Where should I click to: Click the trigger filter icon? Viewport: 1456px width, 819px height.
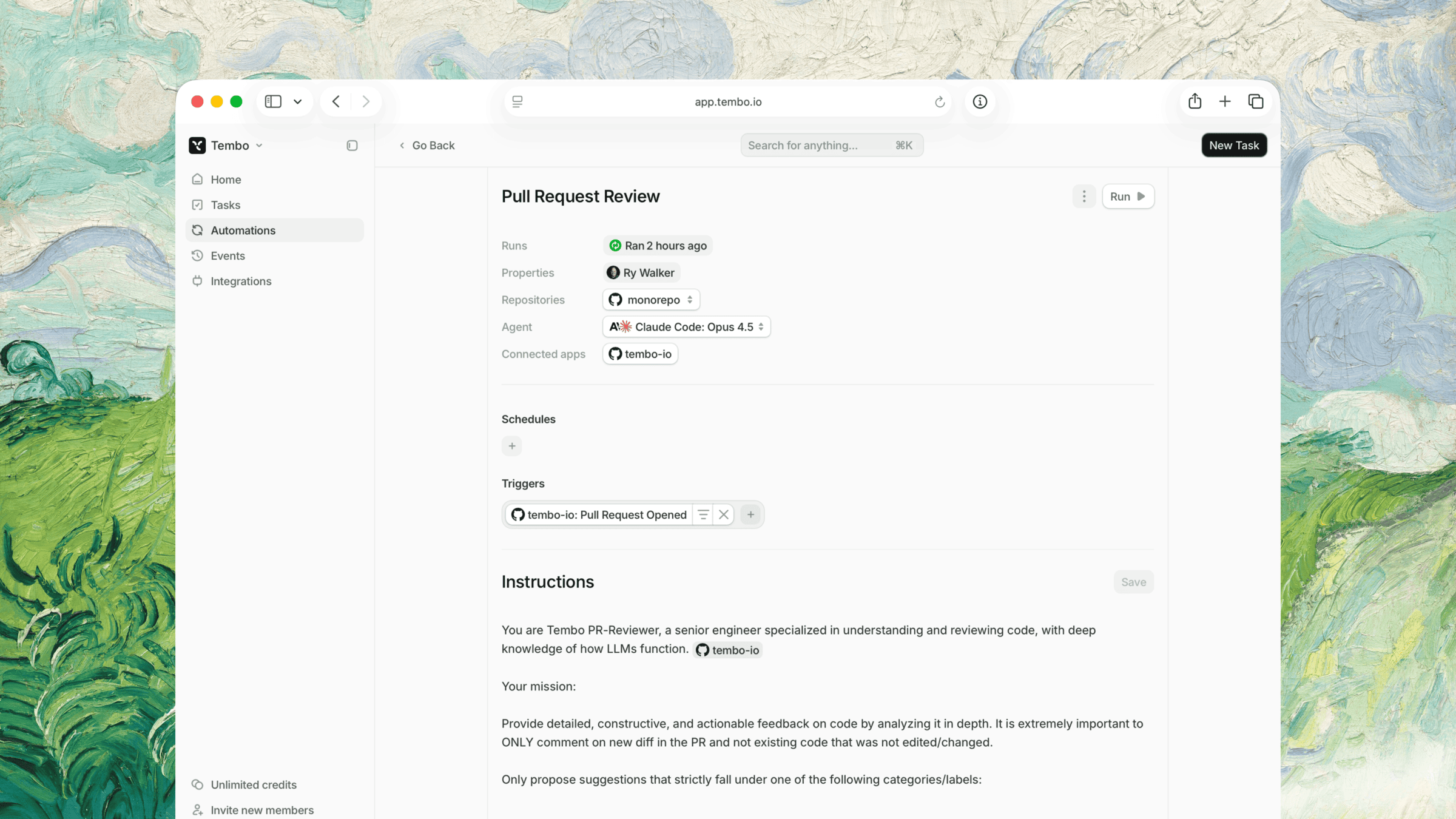[703, 514]
